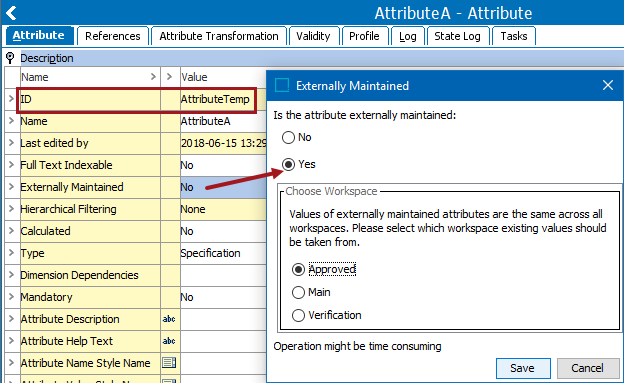
Task: Click the pin icon beside Description
Action: pos(10,58)
